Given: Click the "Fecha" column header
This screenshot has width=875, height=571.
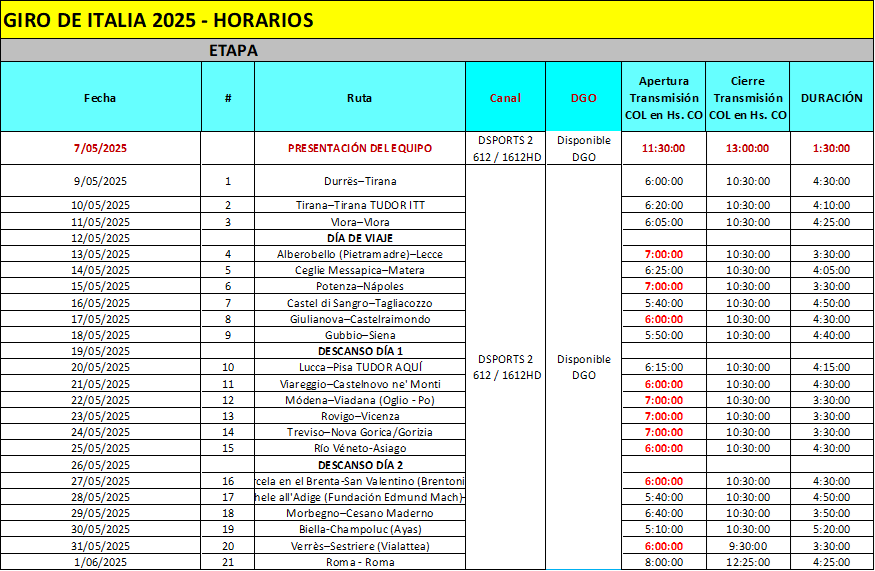Looking at the screenshot, I should pos(100,98).
